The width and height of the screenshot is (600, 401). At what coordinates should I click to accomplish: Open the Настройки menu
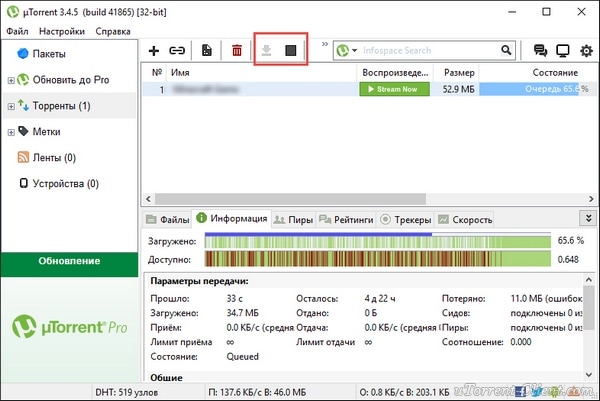62,31
